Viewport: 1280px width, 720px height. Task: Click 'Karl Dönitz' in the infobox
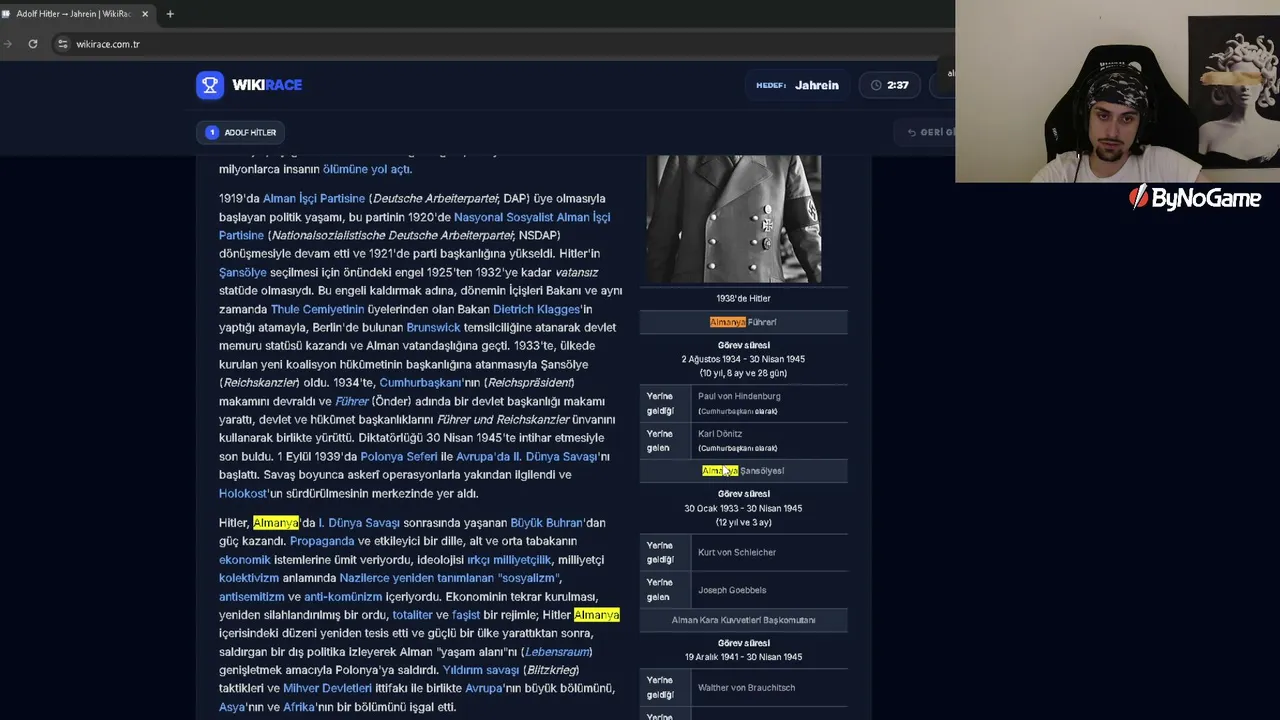click(720, 434)
